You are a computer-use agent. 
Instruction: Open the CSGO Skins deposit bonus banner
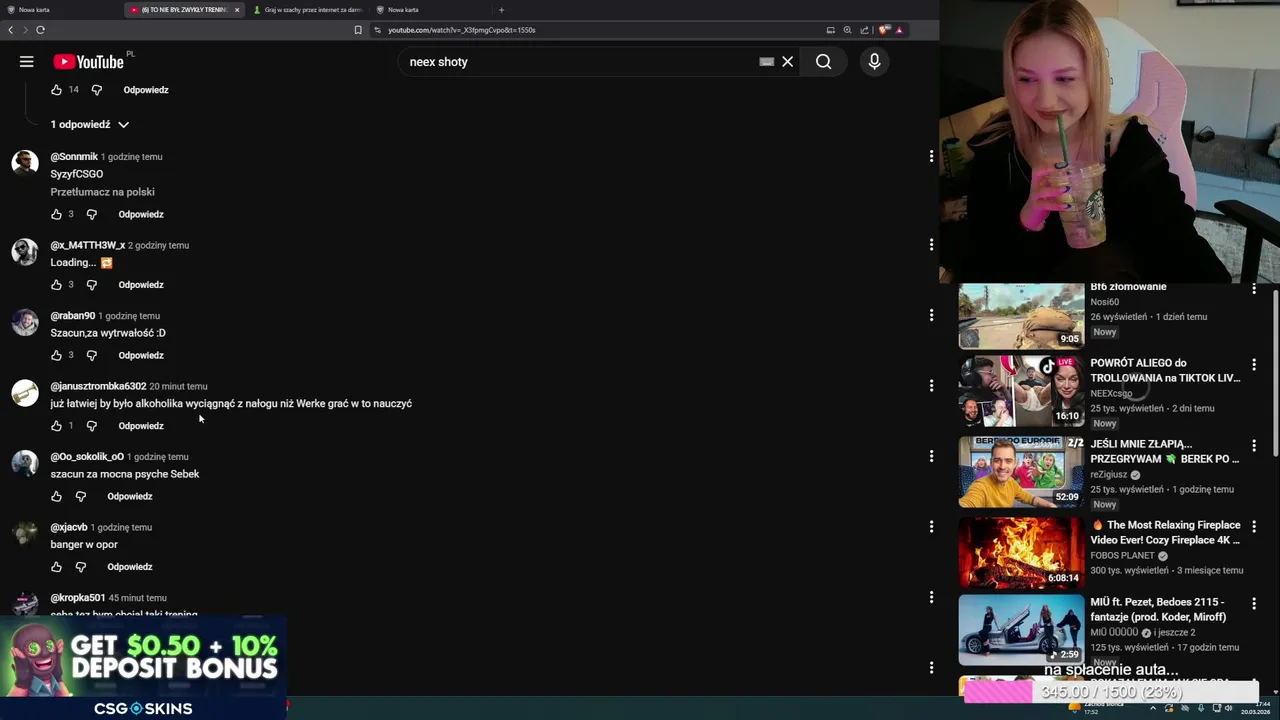(x=143, y=668)
